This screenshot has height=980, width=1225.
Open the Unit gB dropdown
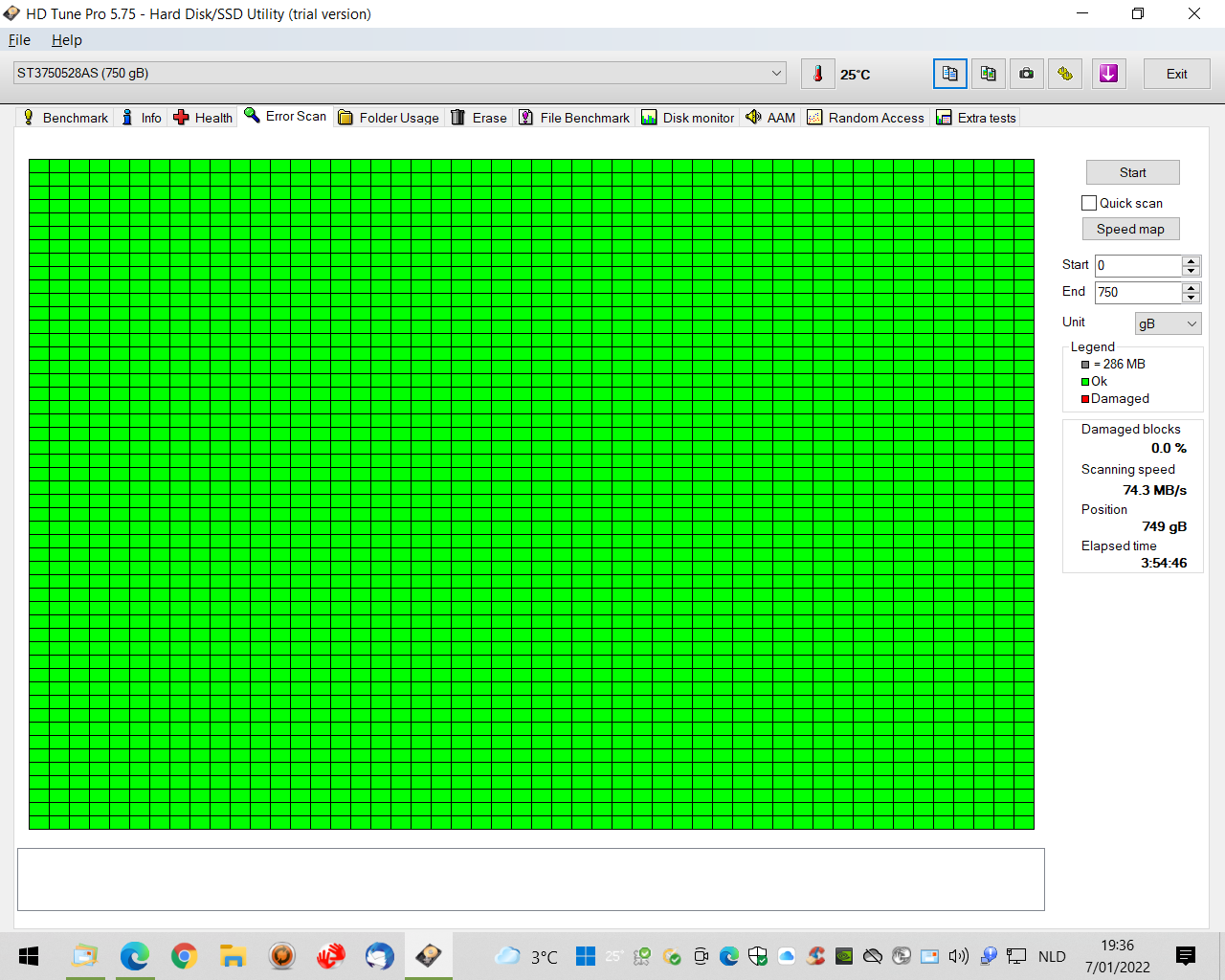pos(1168,323)
